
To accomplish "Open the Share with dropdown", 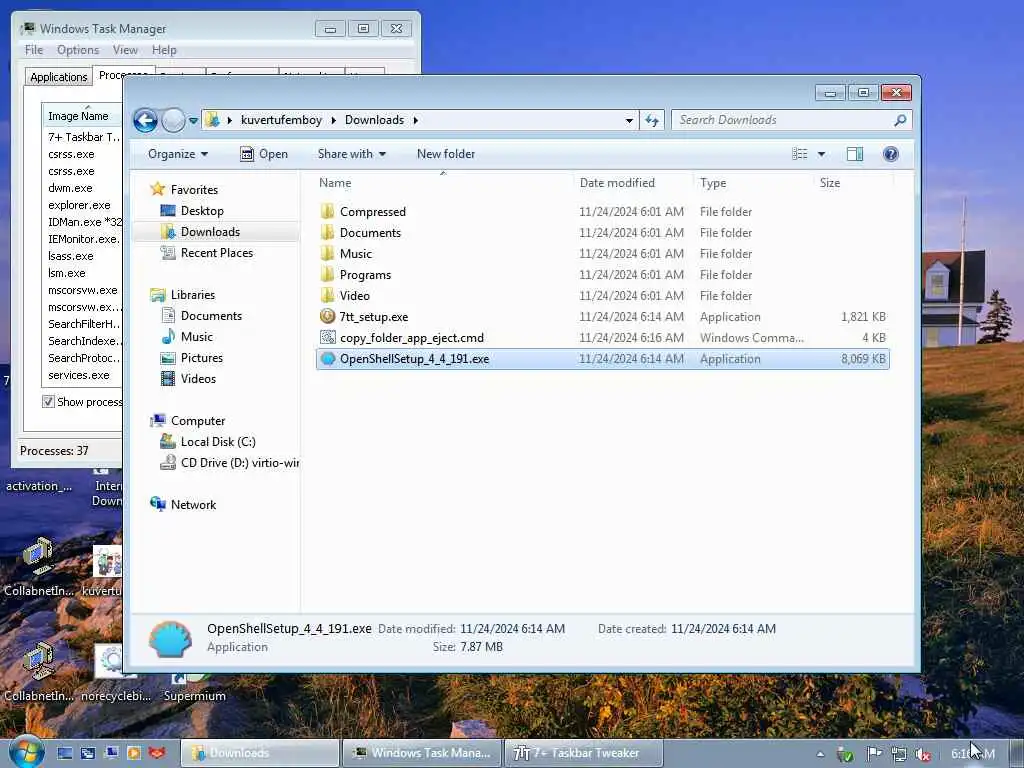I will click(351, 154).
